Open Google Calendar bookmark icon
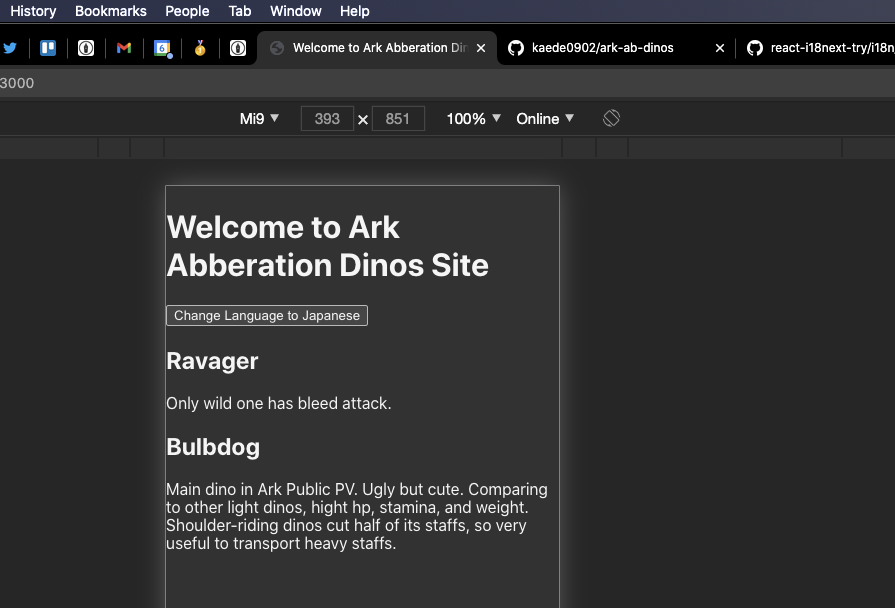895x608 pixels. [162, 47]
